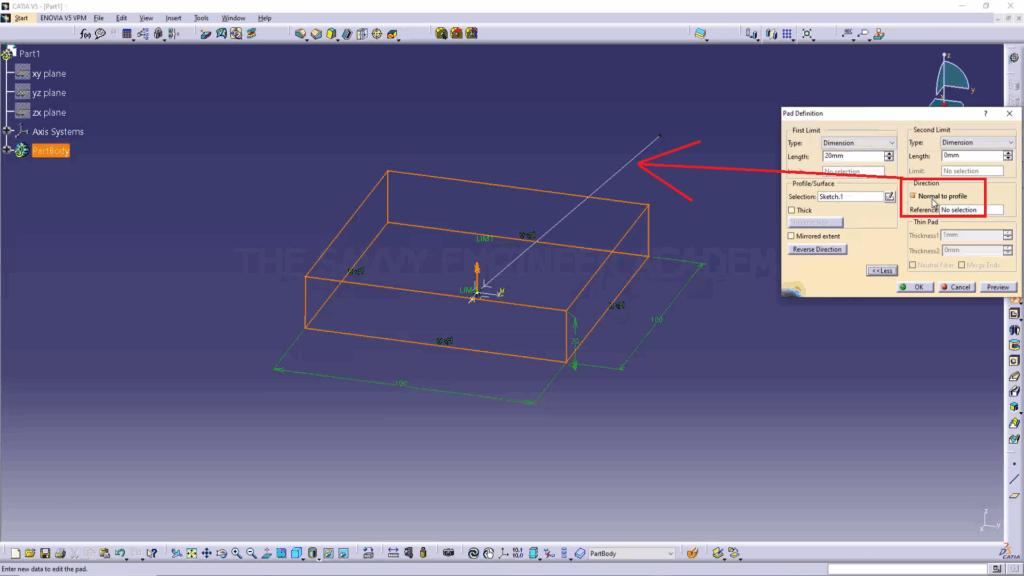The height and width of the screenshot is (576, 1024).
Task: Click the sketch edit icon beside Sketch.1
Action: 889,197
